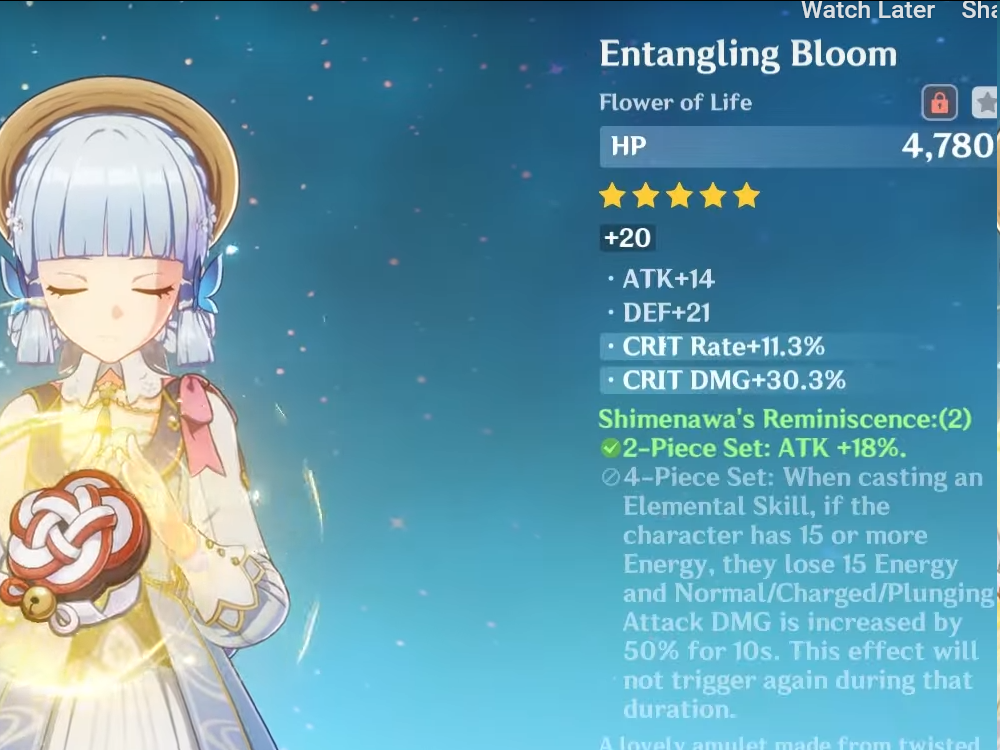1000x750 pixels.
Task: Click the +20 enhancement level badge
Action: tap(628, 238)
